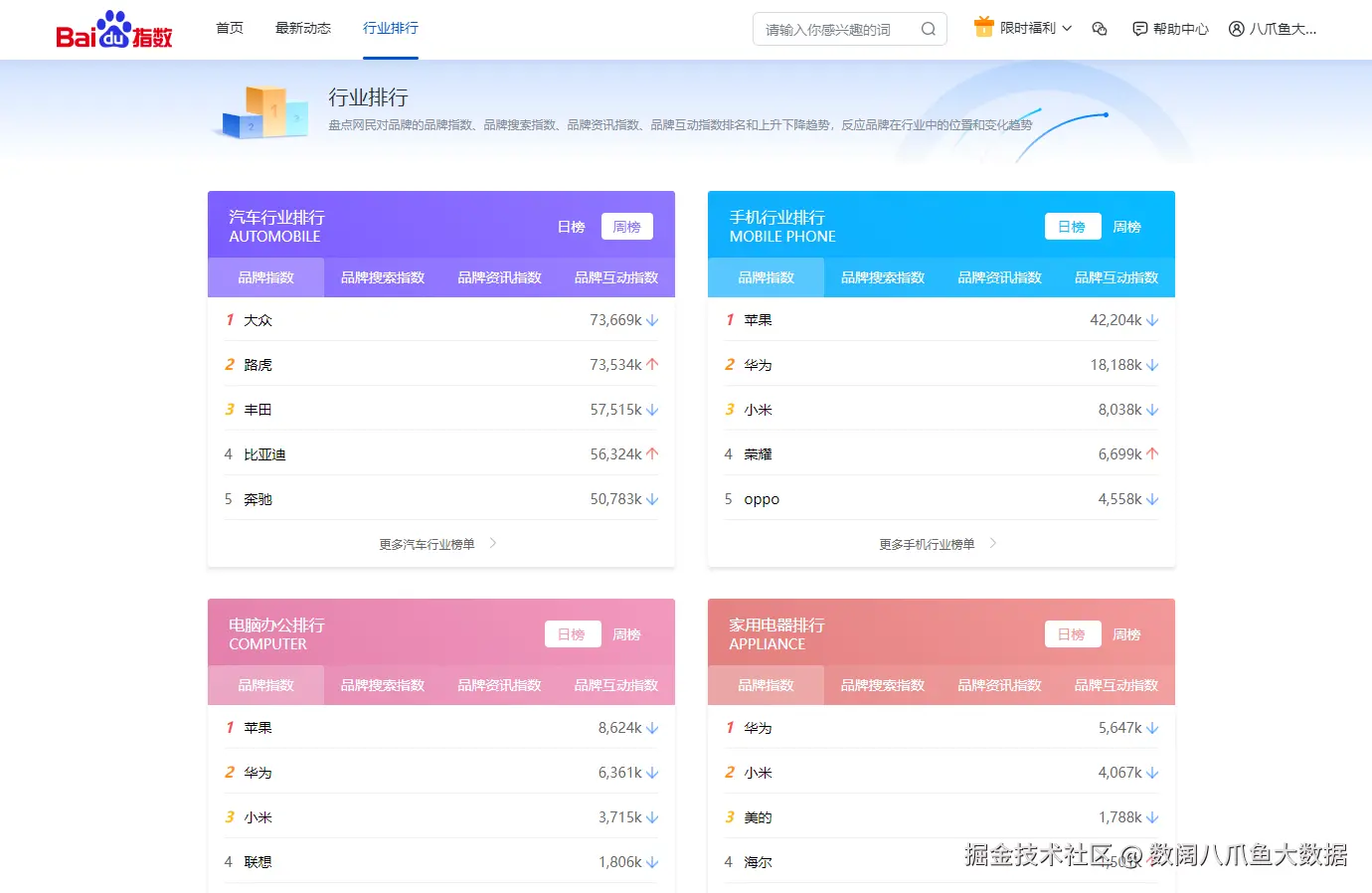
Task: Click 大众 in automobile ranking
Action: click(258, 320)
